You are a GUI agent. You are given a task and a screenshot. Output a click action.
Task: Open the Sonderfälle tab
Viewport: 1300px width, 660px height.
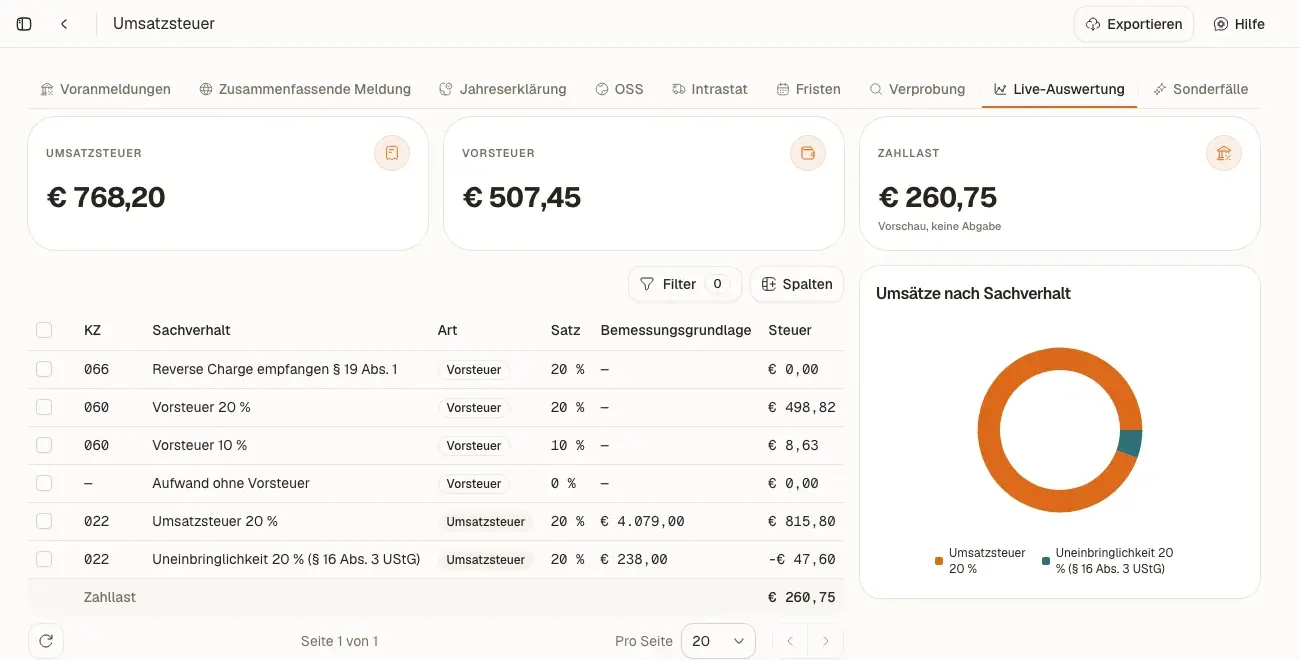click(x=1200, y=89)
